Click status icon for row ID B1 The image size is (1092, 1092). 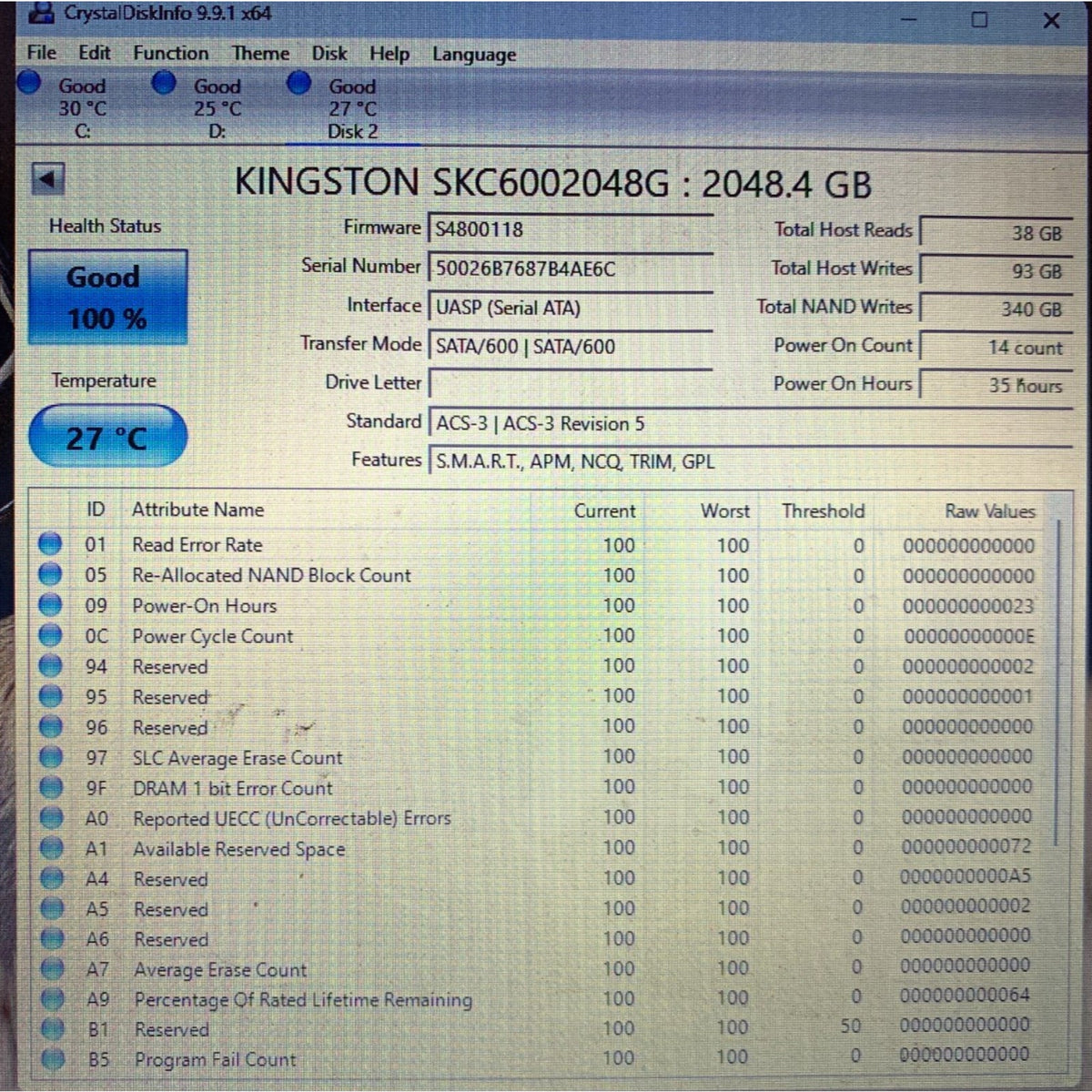[54, 1029]
